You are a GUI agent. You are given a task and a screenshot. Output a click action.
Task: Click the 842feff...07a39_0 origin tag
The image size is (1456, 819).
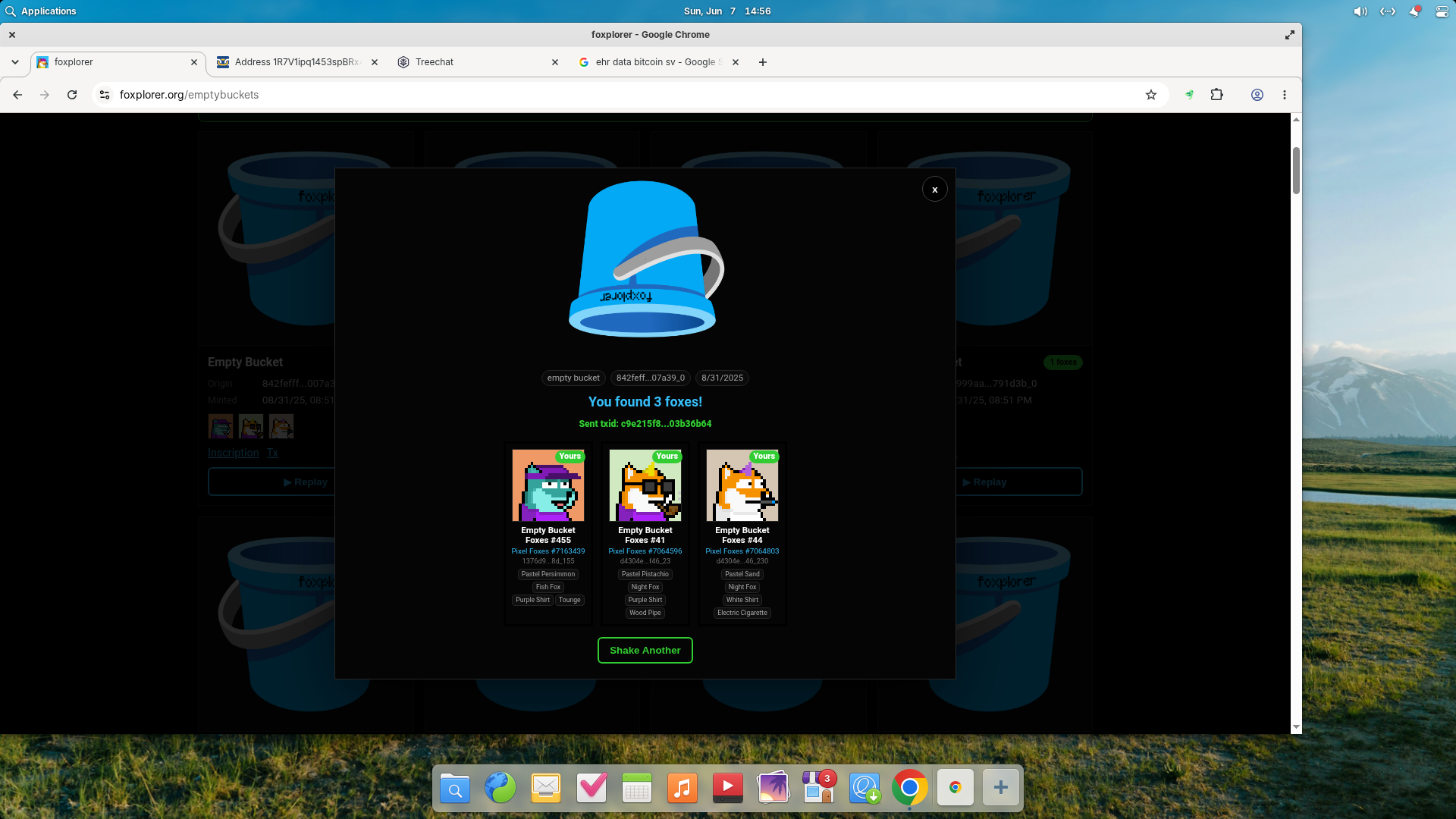650,378
